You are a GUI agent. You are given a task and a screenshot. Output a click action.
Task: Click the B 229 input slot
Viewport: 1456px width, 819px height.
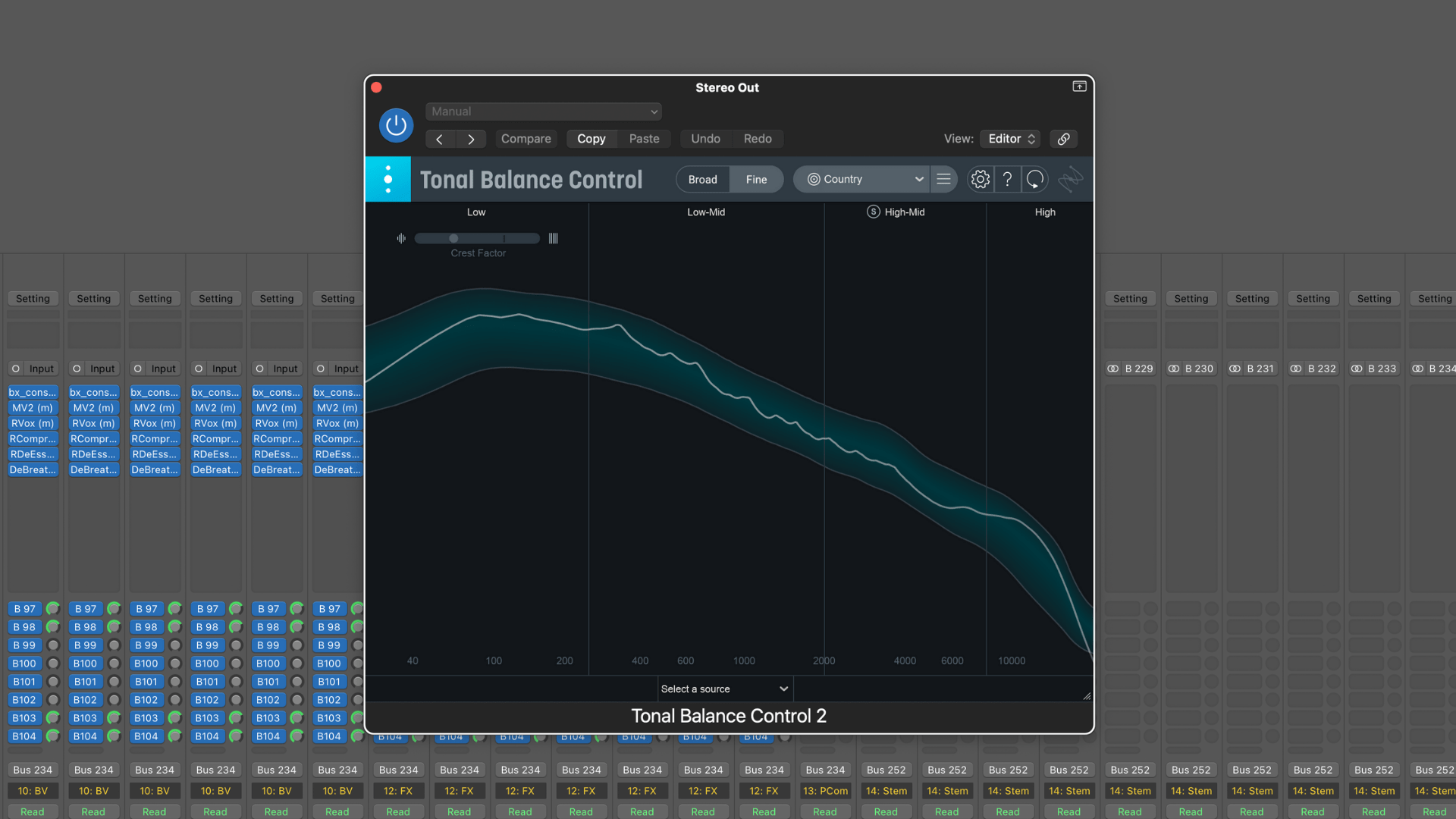pos(1138,369)
